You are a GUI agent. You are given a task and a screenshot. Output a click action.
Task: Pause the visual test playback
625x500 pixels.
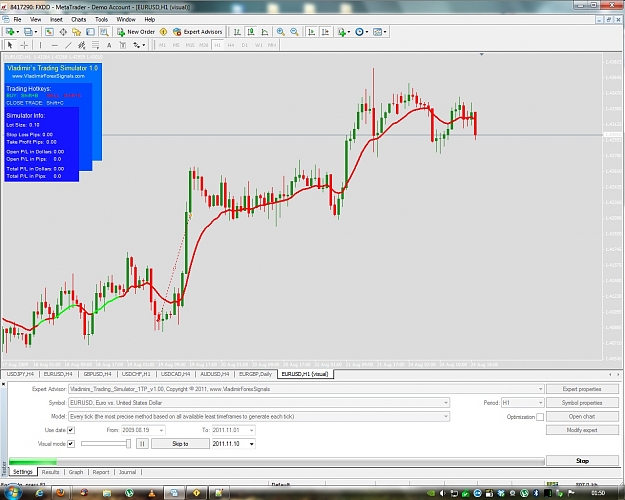(142, 444)
